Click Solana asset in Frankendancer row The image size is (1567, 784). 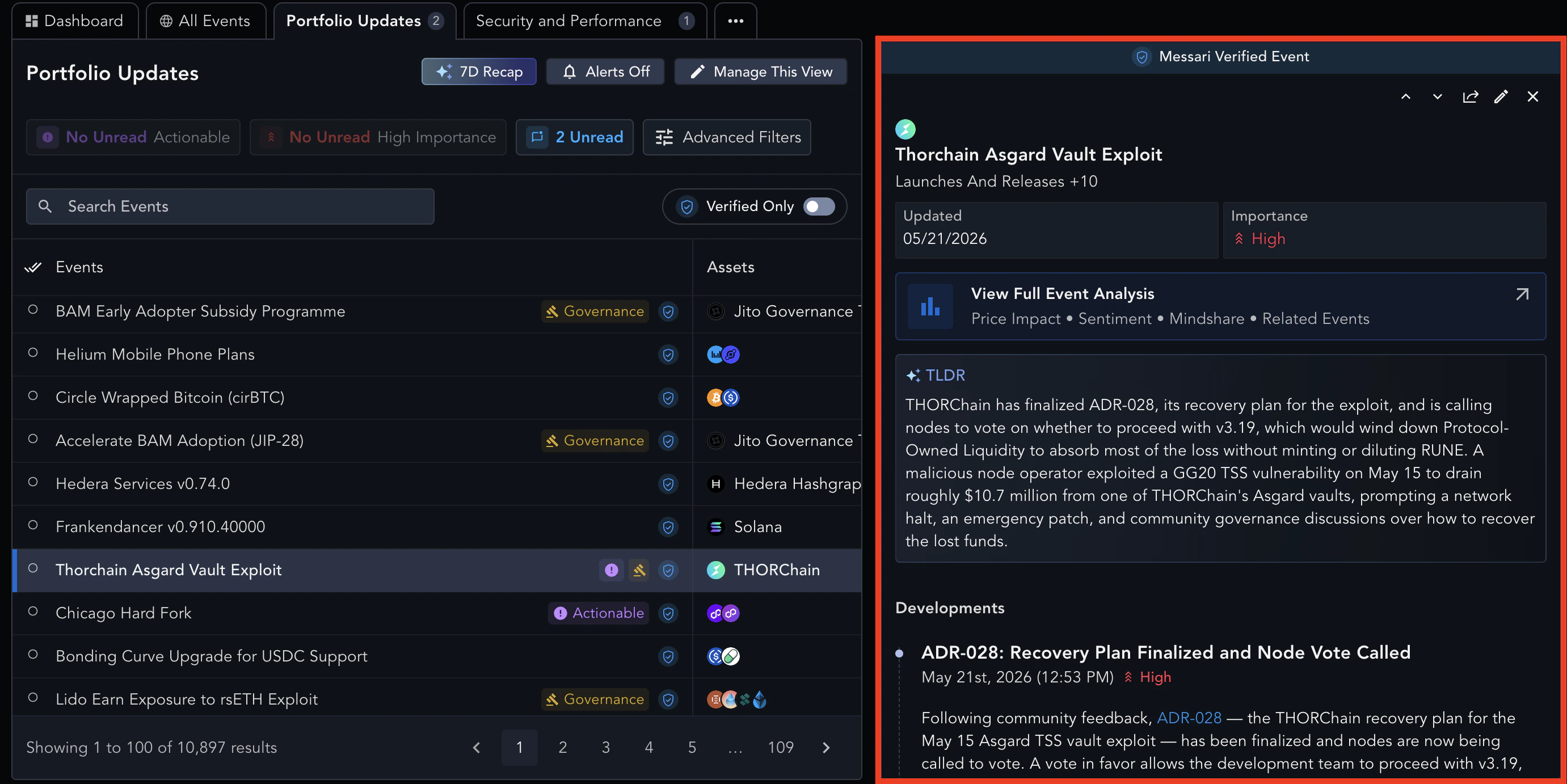744,528
